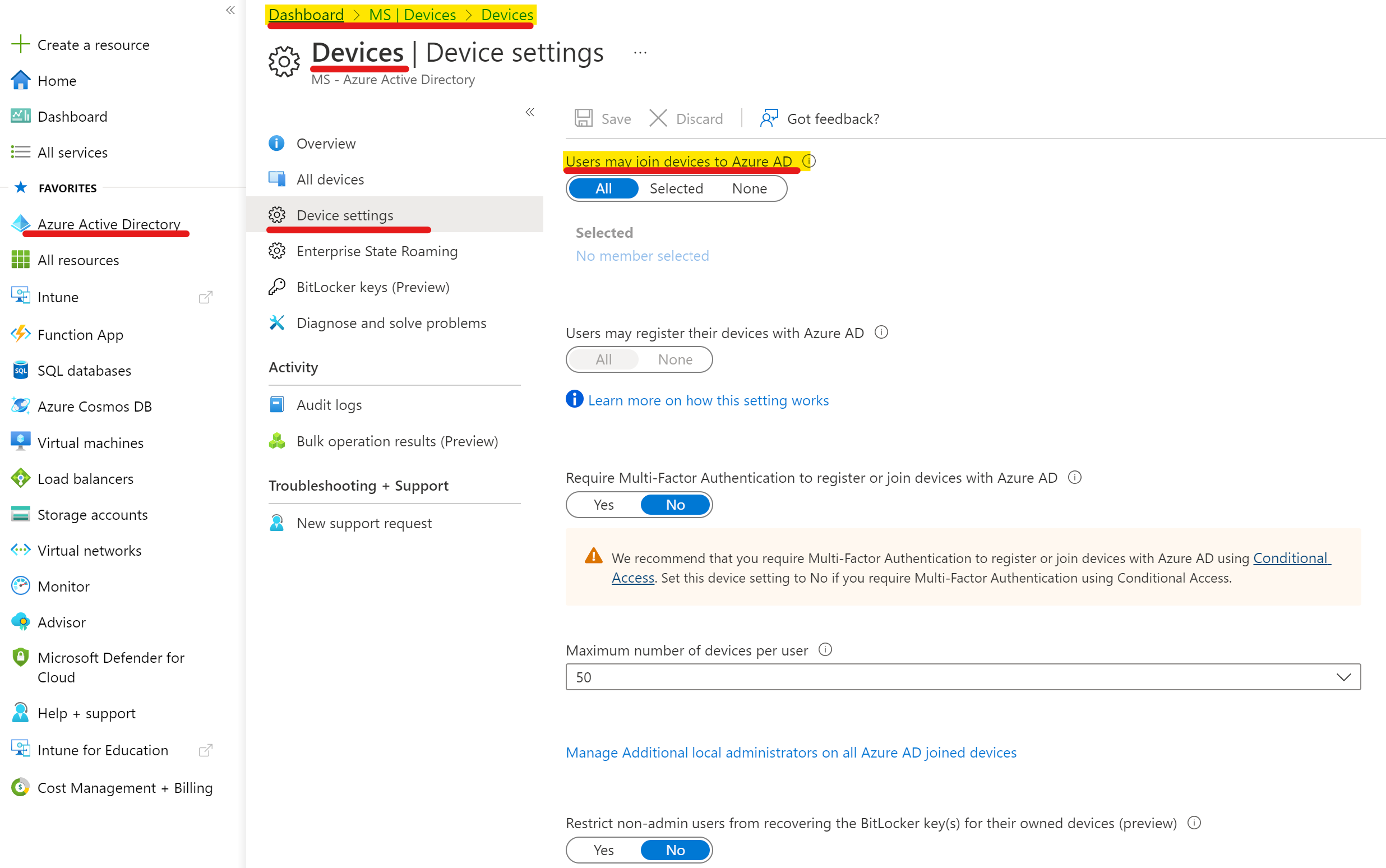Click MS | Devices breadcrumb link
The height and width of the screenshot is (868, 1386).
[412, 15]
